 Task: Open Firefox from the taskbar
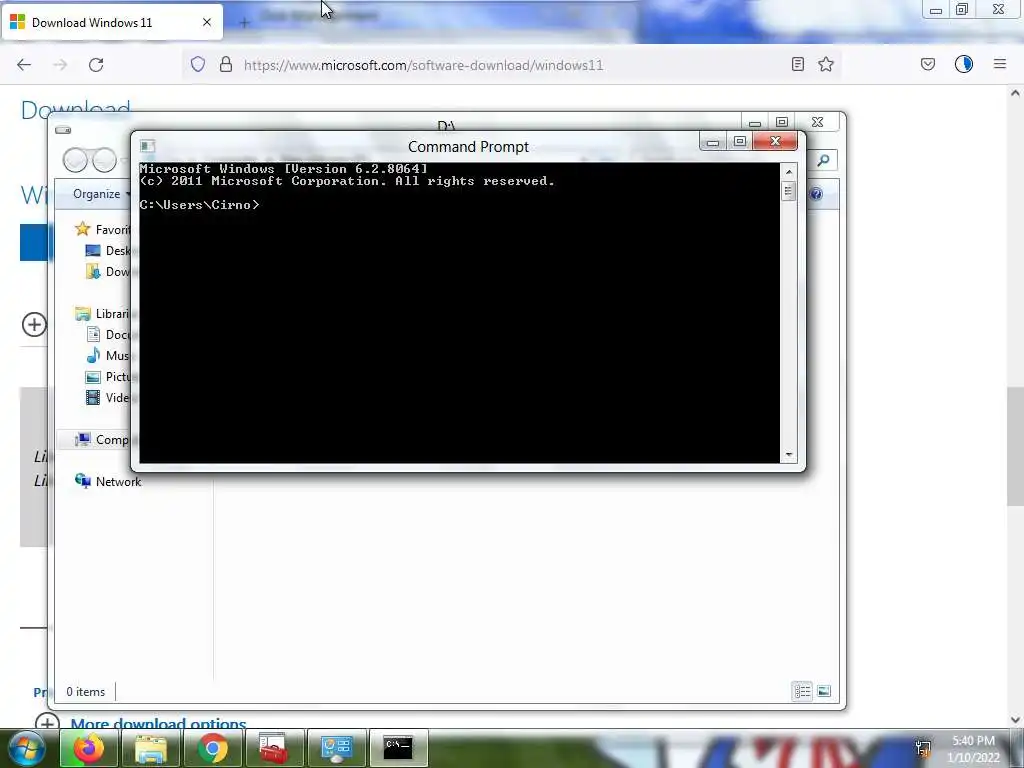(x=88, y=748)
